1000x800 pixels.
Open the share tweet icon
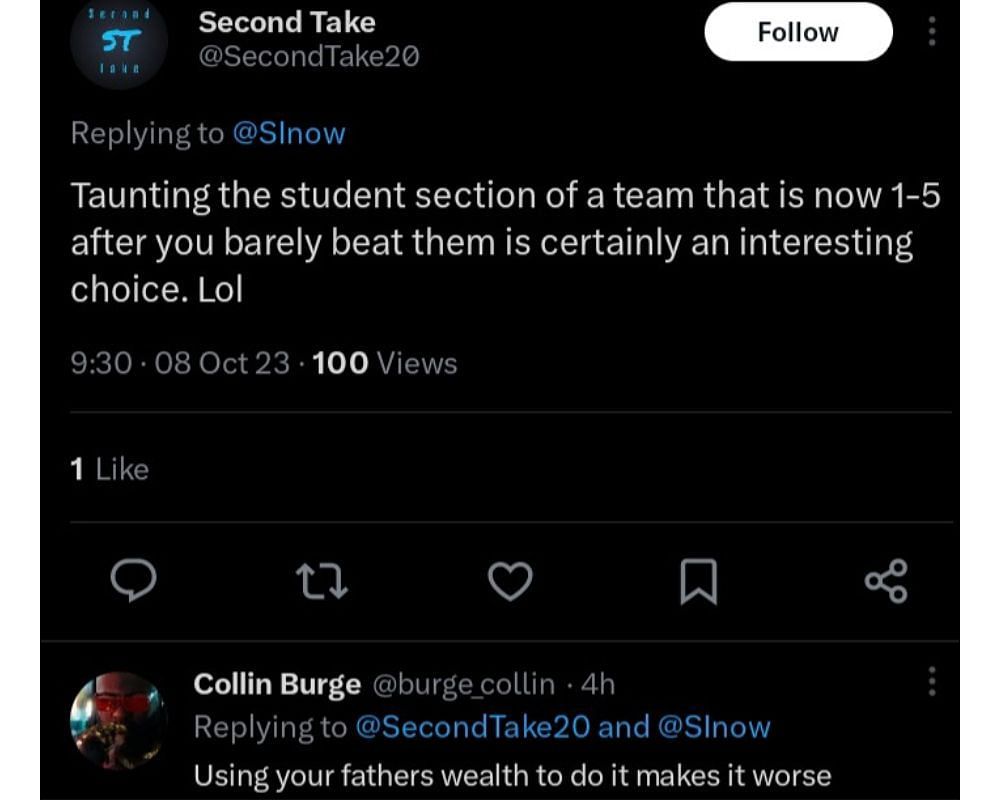tap(885, 581)
